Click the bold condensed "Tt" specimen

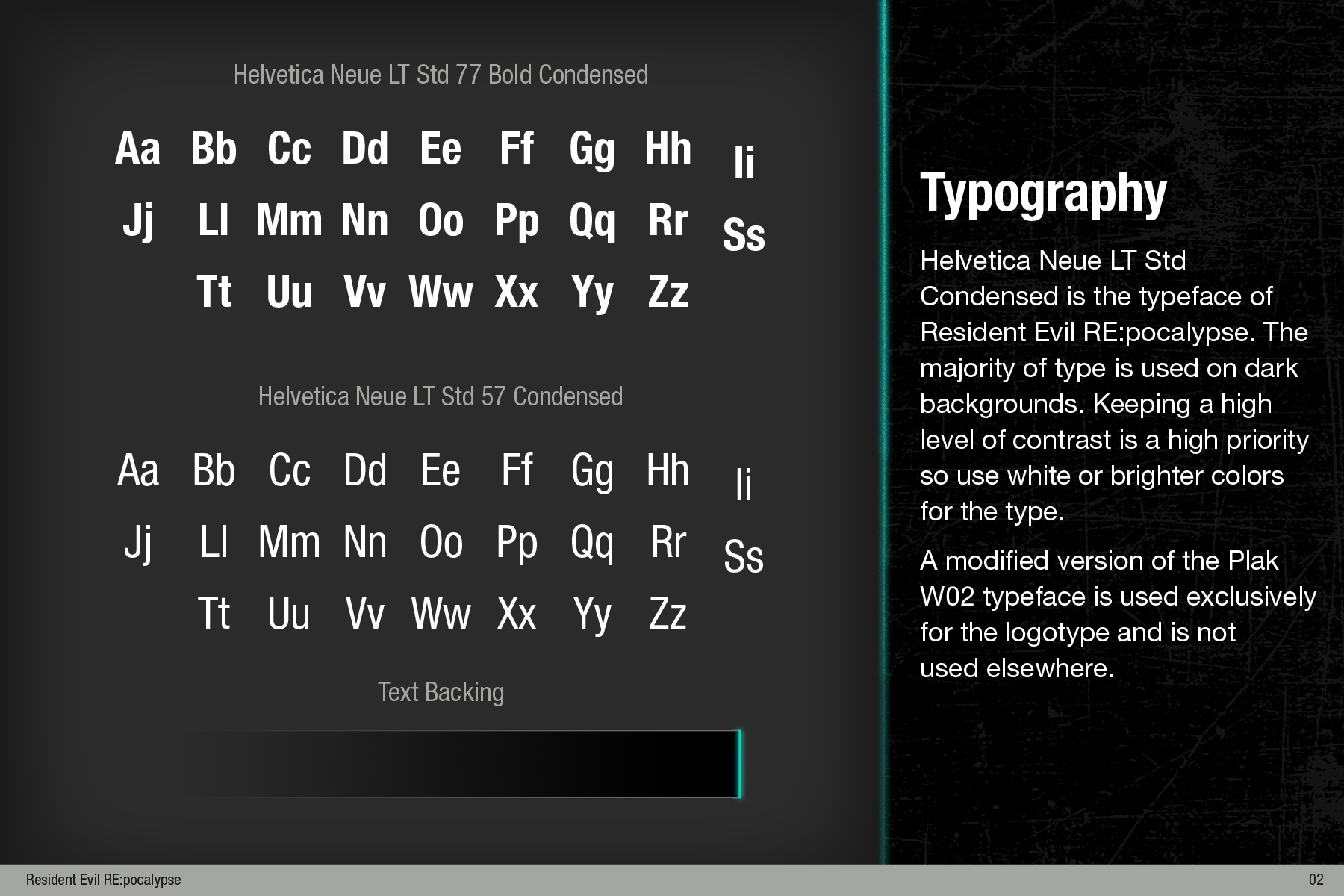(214, 291)
